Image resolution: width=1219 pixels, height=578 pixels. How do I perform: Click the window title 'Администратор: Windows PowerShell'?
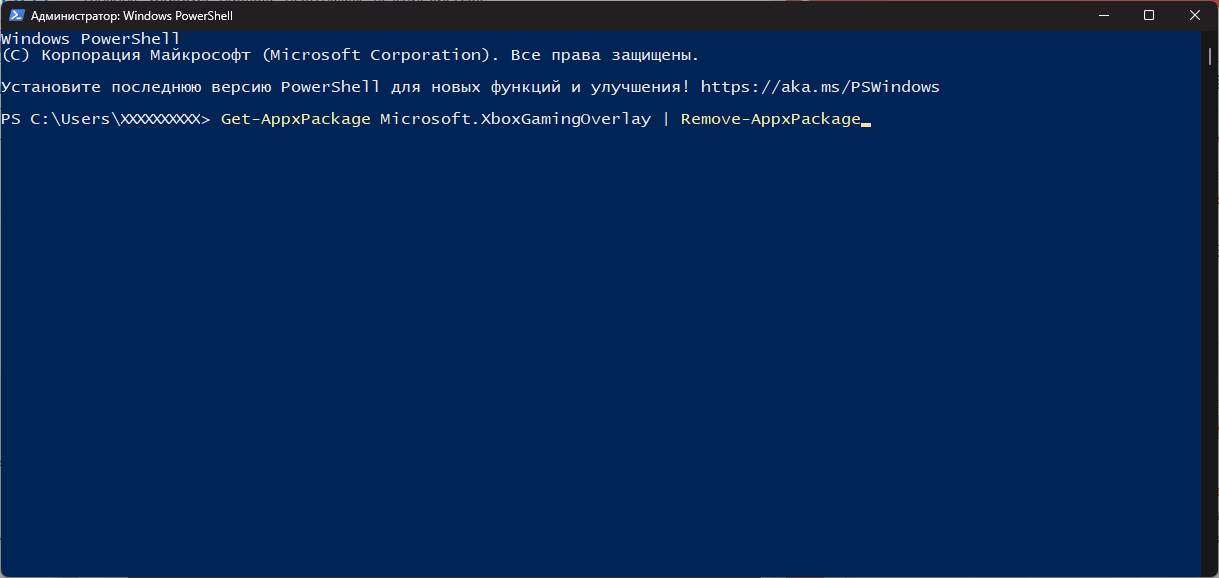click(x=132, y=16)
